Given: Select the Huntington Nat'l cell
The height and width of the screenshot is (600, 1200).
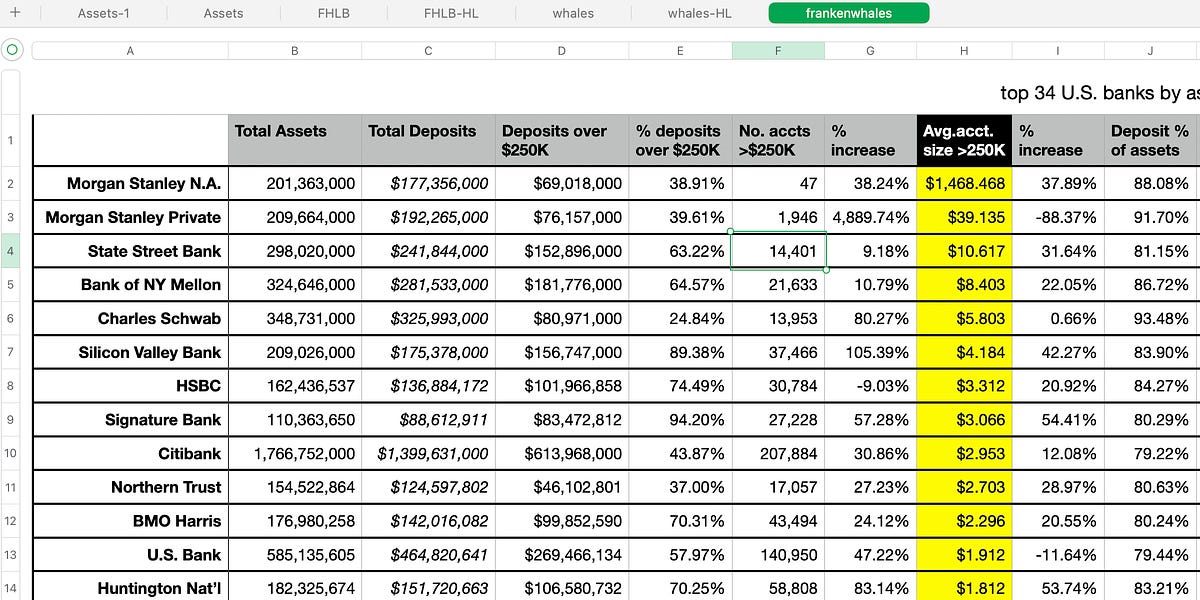Looking at the screenshot, I should pyautogui.click(x=130, y=588).
